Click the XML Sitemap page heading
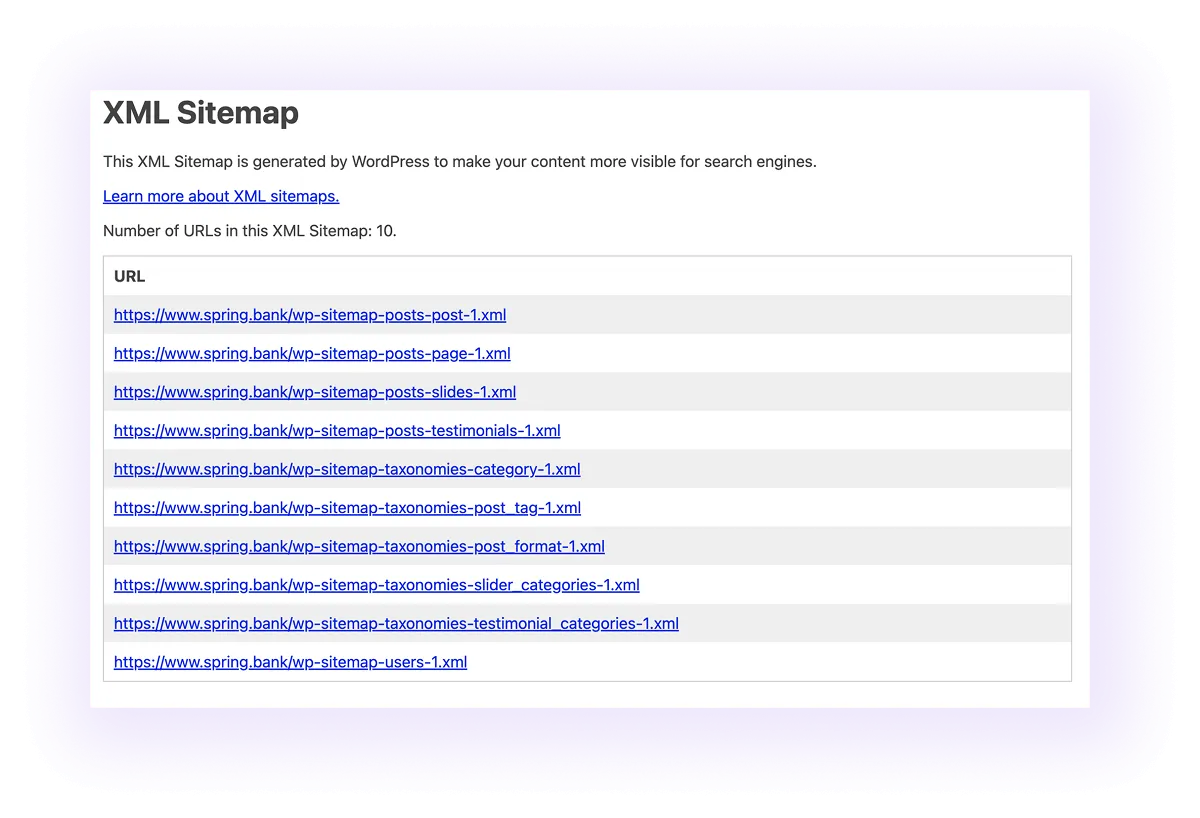 pos(200,113)
